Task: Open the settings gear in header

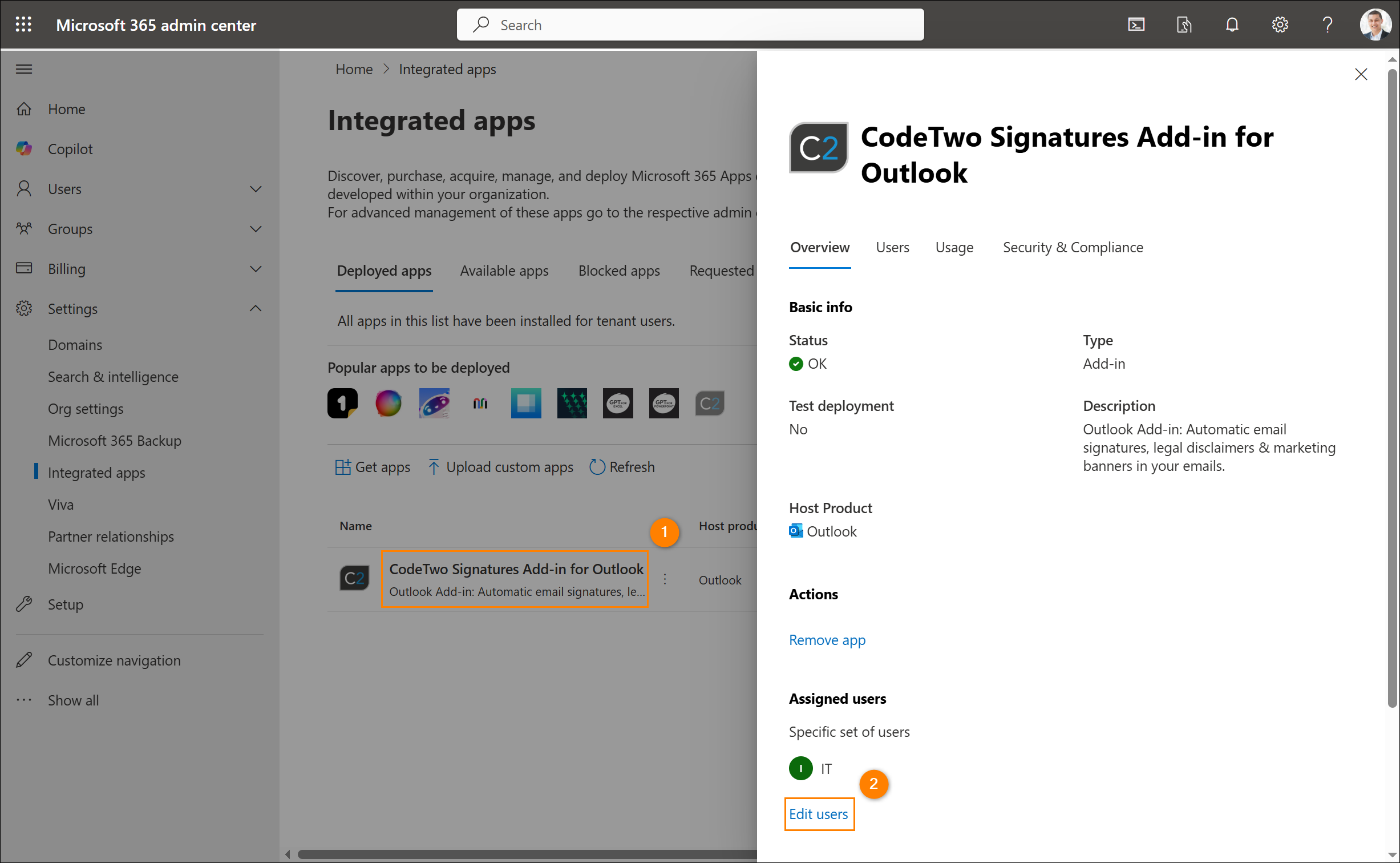Action: point(1280,25)
